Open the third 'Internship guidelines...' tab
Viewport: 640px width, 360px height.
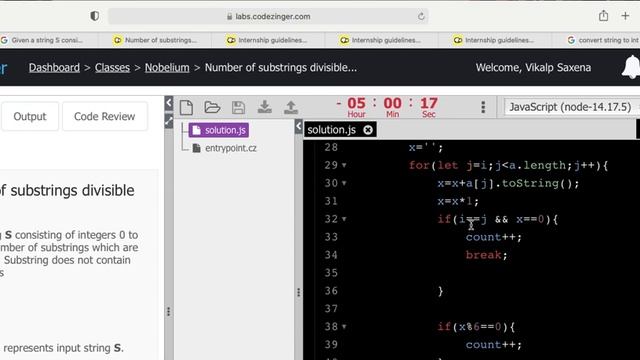tap(494, 40)
